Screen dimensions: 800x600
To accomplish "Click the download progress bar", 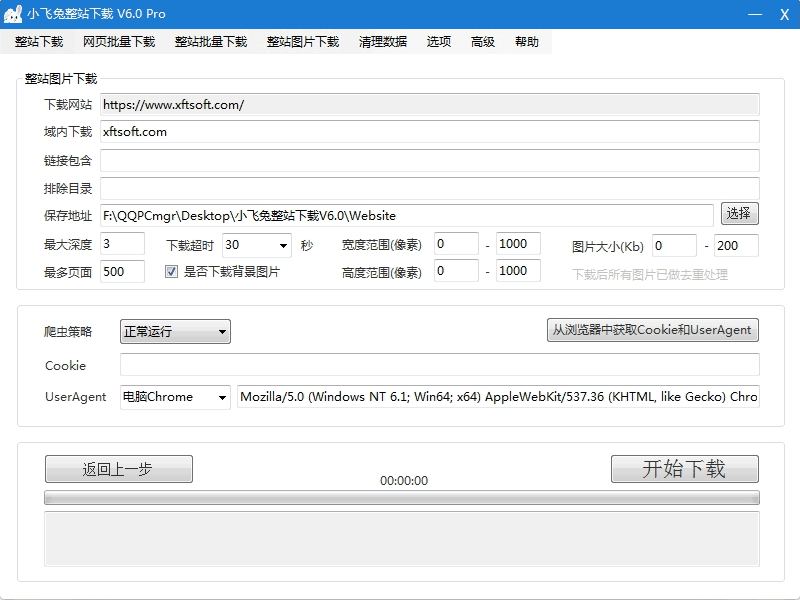I will (401, 497).
